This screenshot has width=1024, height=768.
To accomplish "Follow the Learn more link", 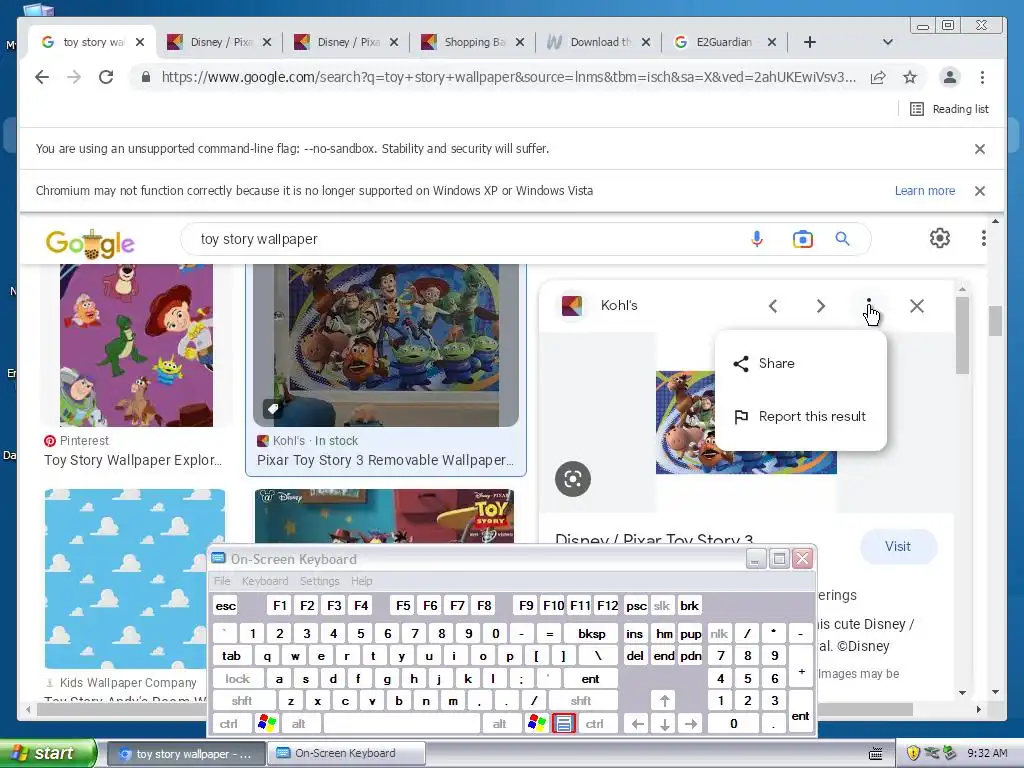I will pos(925,191).
